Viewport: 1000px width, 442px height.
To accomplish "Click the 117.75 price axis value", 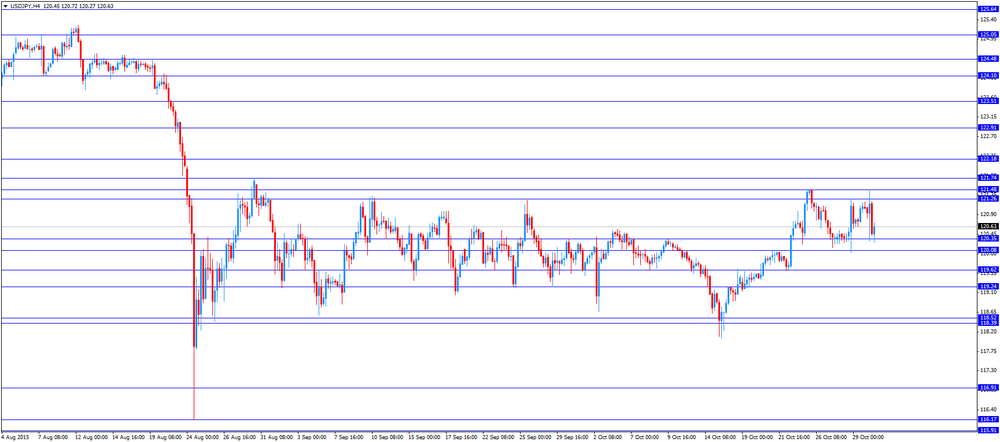I will point(988,351).
